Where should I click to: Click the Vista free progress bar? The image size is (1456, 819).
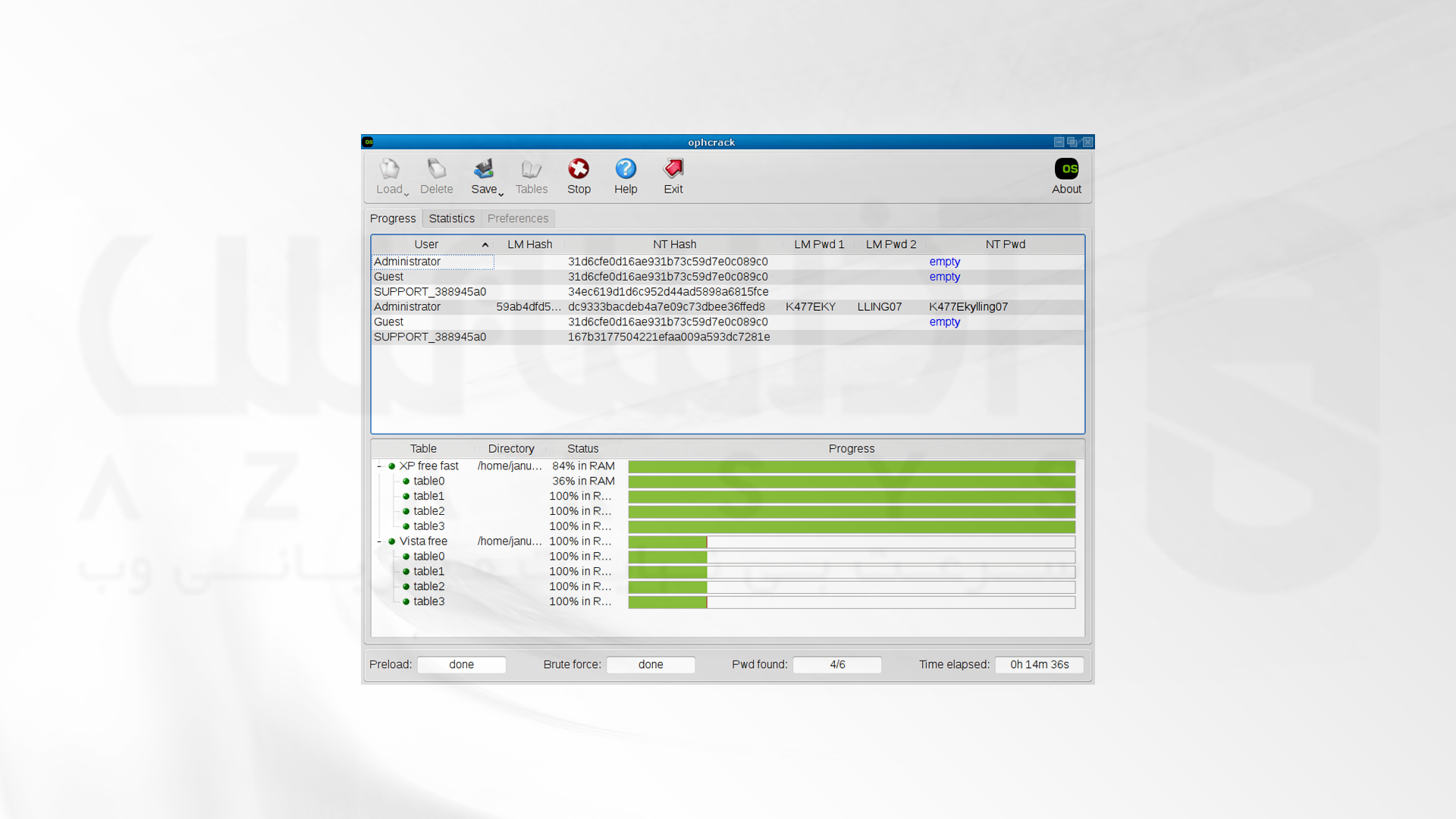pos(852,541)
